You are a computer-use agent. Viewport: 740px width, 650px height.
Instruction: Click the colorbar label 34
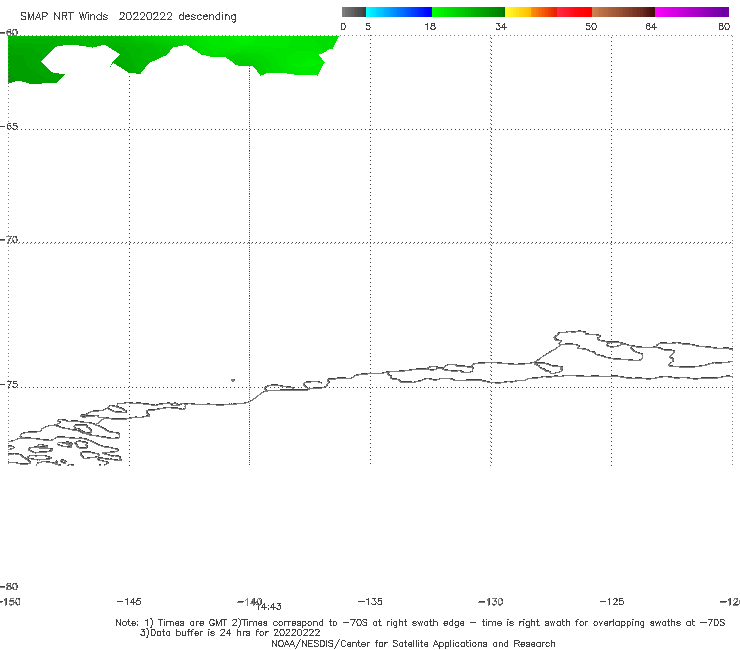pos(501,26)
